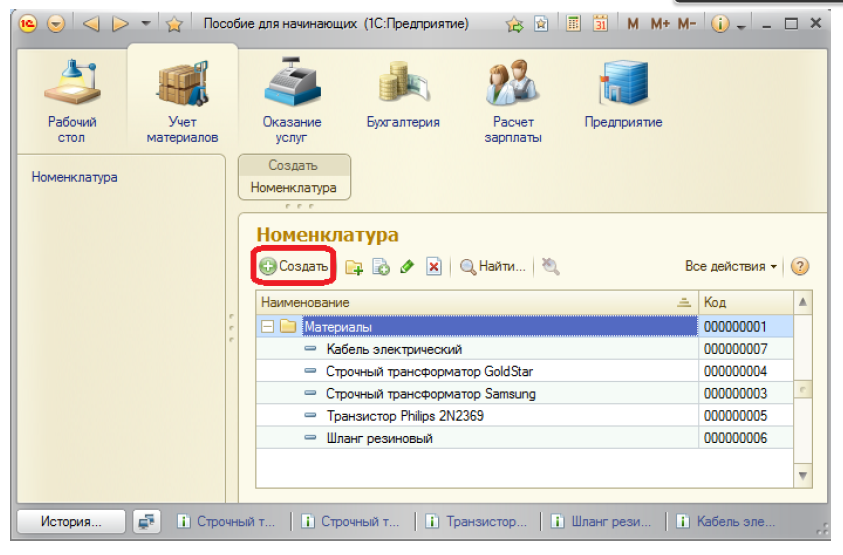843x555 pixels.
Task: Click the Номенклатура list heading
Action: pyautogui.click(x=327, y=235)
